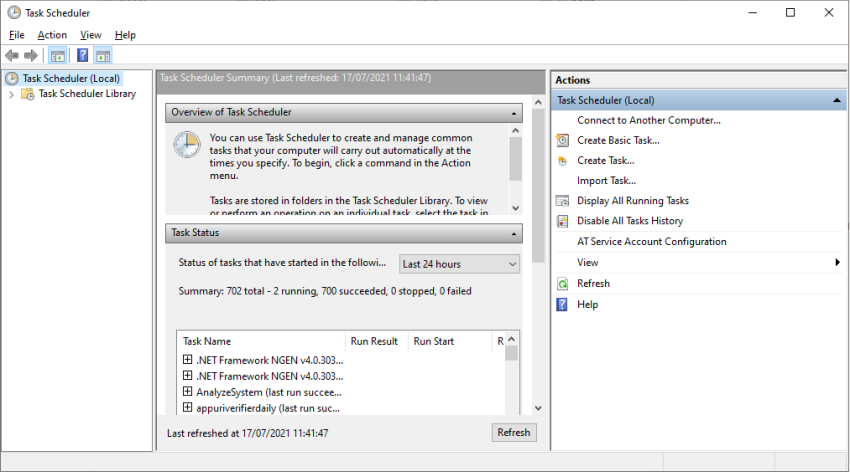Click the Refresh button at bottom of summary
850x472 pixels.
pyautogui.click(x=514, y=432)
